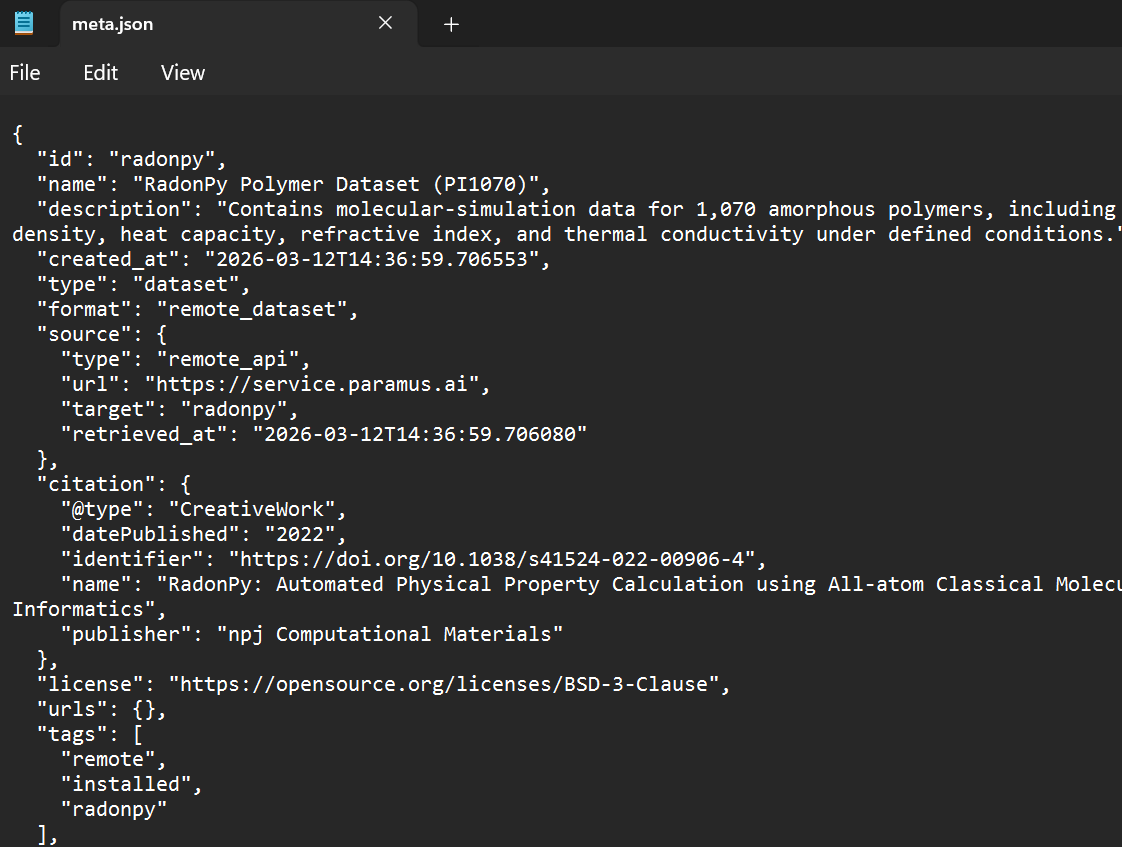Open the File menu
The image size is (1122, 847).
coord(24,72)
